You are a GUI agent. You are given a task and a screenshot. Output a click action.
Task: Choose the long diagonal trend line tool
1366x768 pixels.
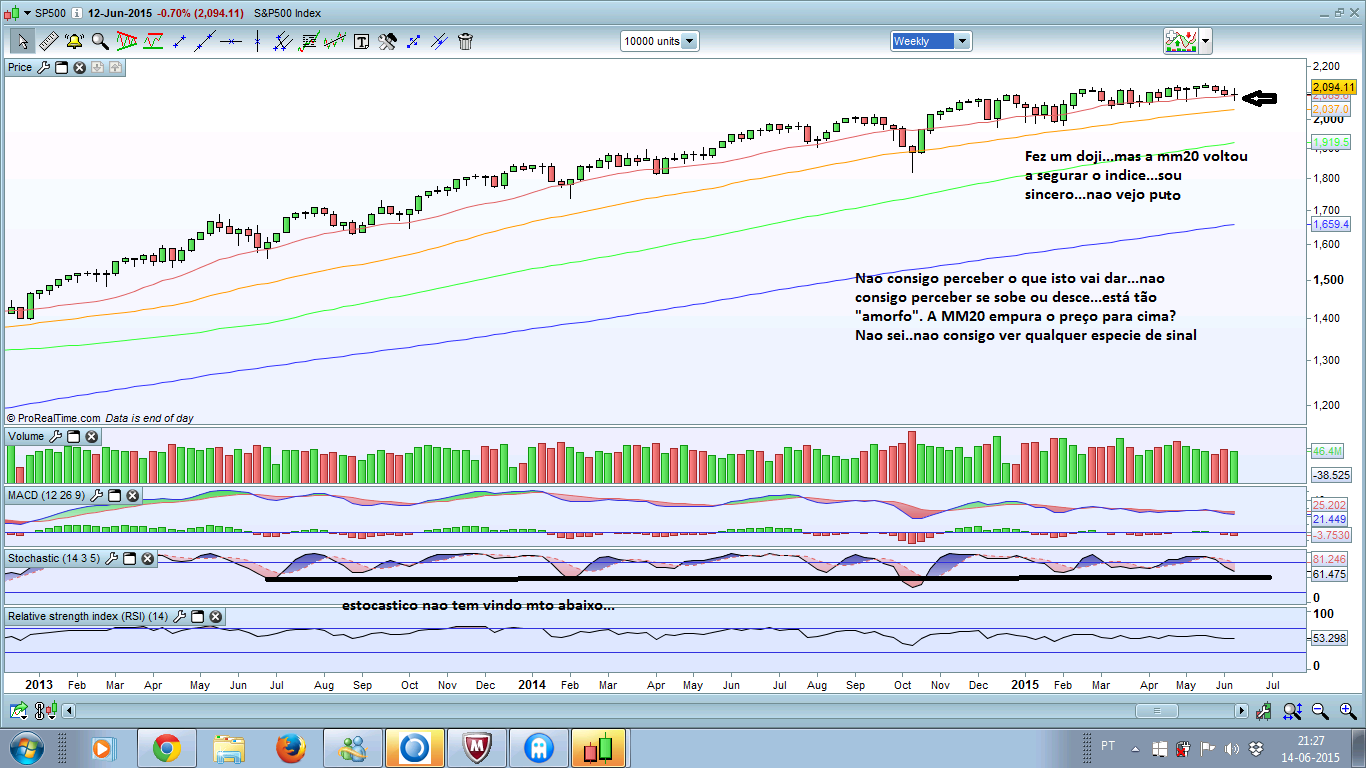(x=206, y=41)
